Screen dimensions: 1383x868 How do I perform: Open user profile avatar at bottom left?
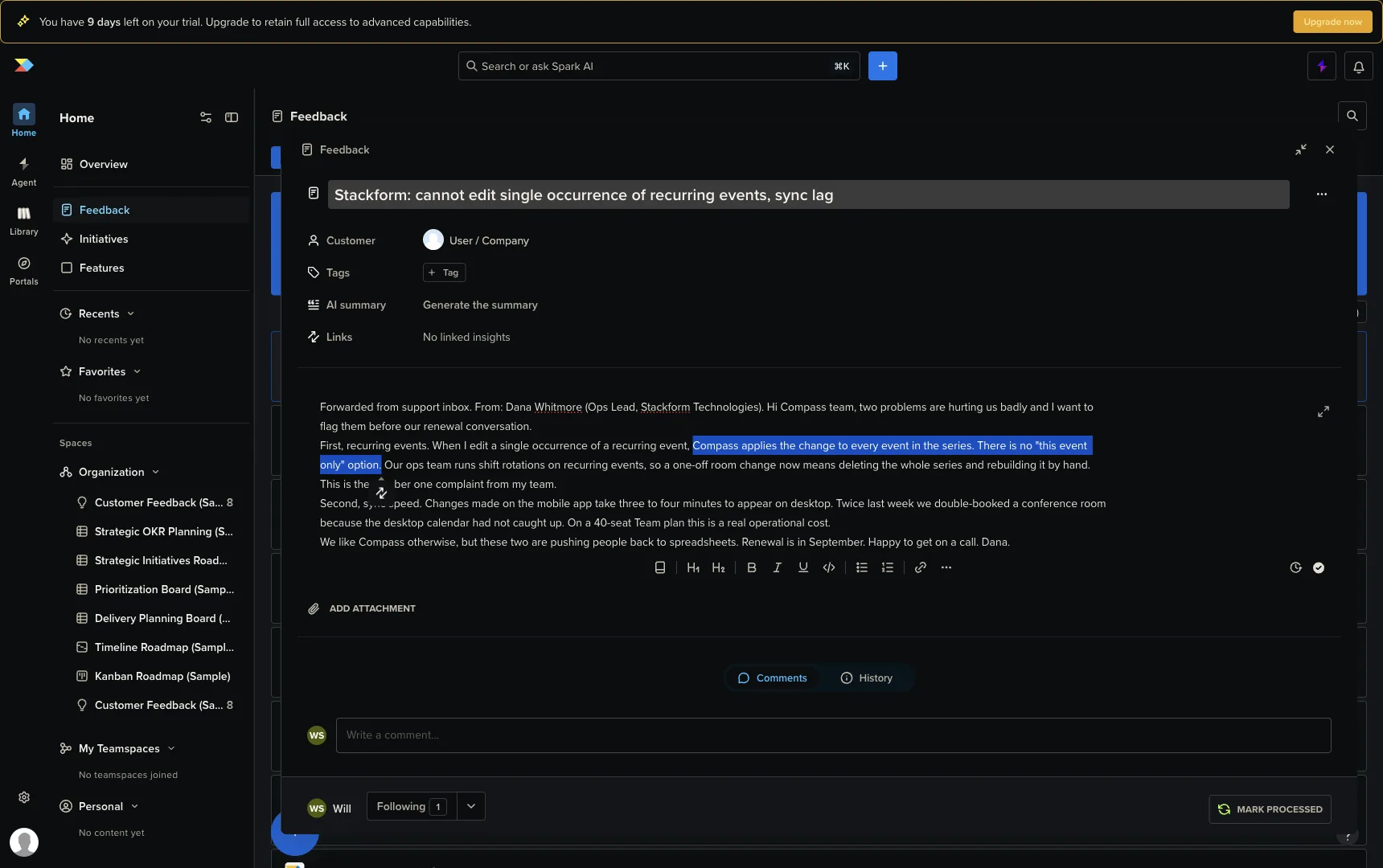[x=24, y=842]
